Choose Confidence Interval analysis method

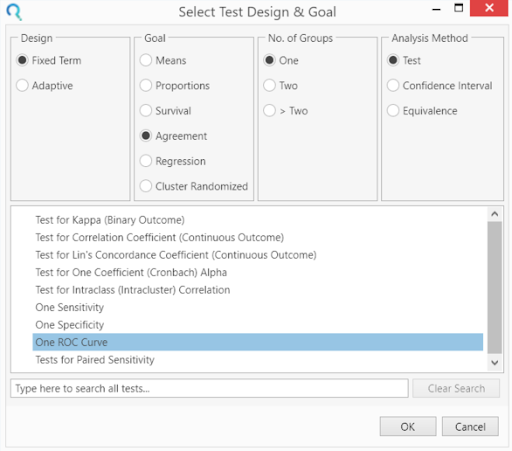(393, 86)
